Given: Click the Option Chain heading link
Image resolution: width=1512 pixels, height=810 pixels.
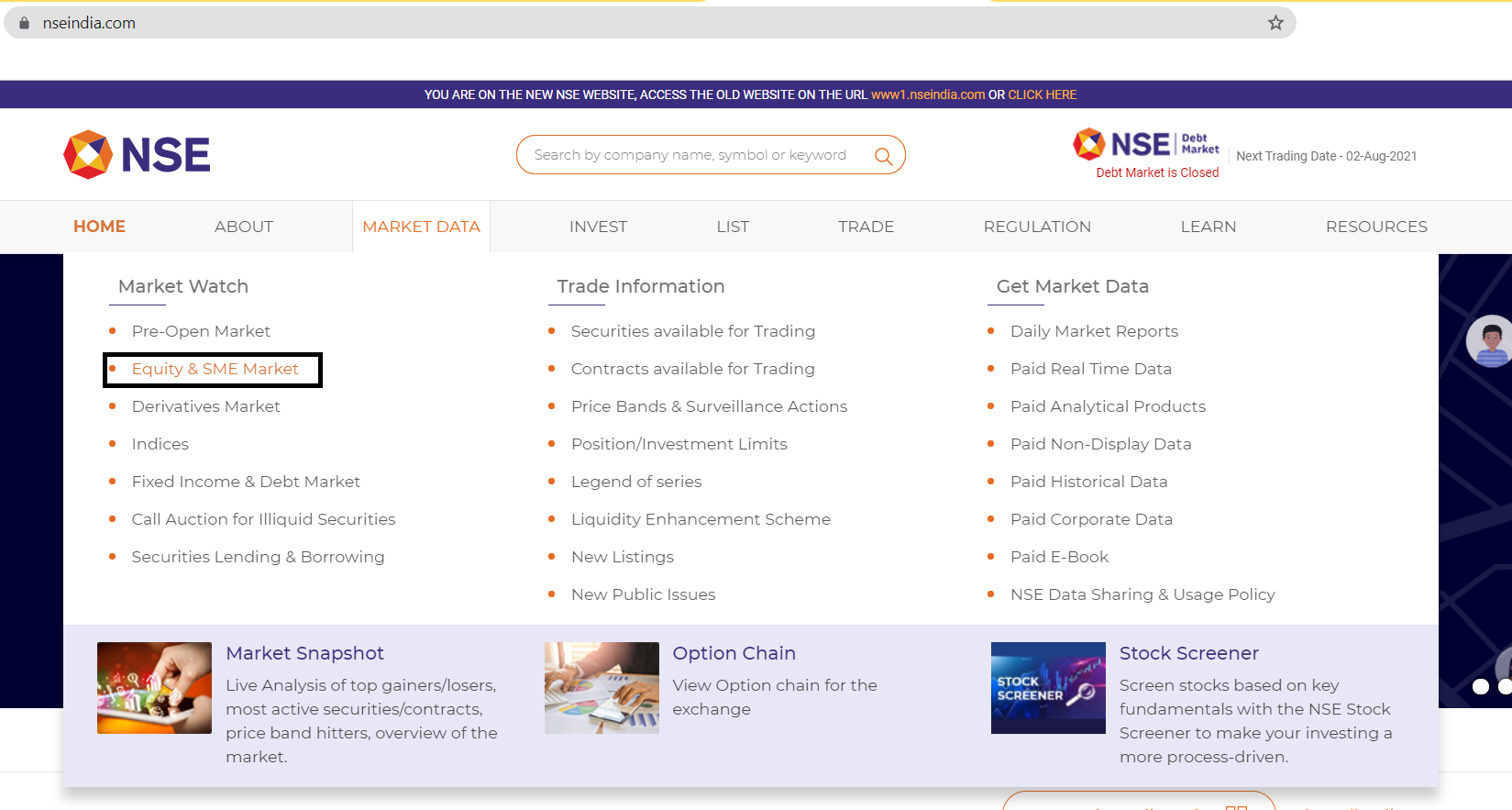Looking at the screenshot, I should pyautogui.click(x=734, y=653).
